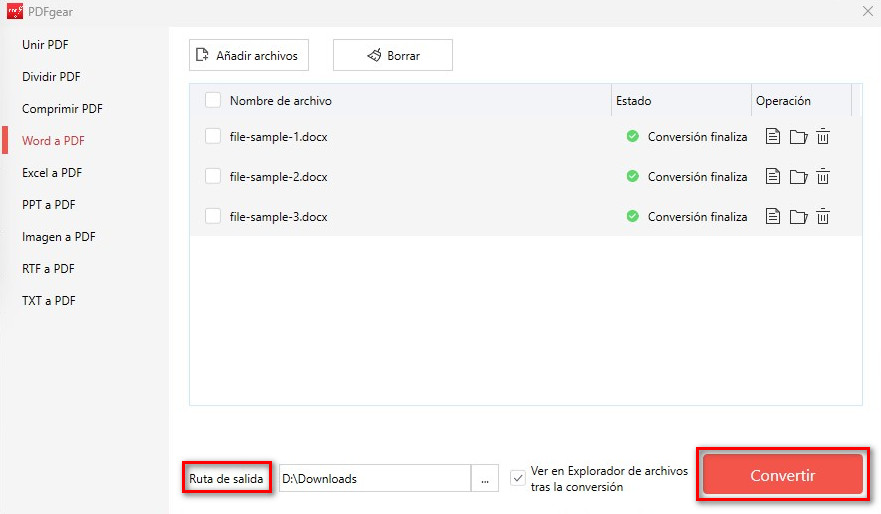Select the file-sample-3.docx file name

click(279, 216)
